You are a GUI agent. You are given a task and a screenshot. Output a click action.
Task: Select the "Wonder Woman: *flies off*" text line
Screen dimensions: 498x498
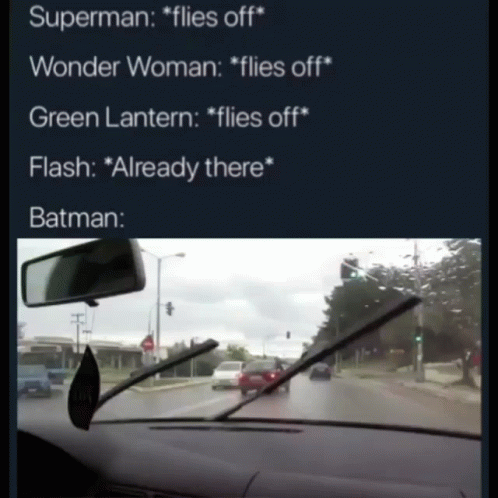[181, 67]
